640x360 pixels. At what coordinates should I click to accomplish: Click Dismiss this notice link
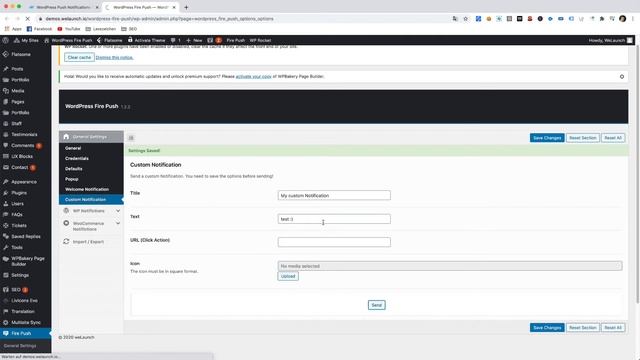[x=114, y=58]
